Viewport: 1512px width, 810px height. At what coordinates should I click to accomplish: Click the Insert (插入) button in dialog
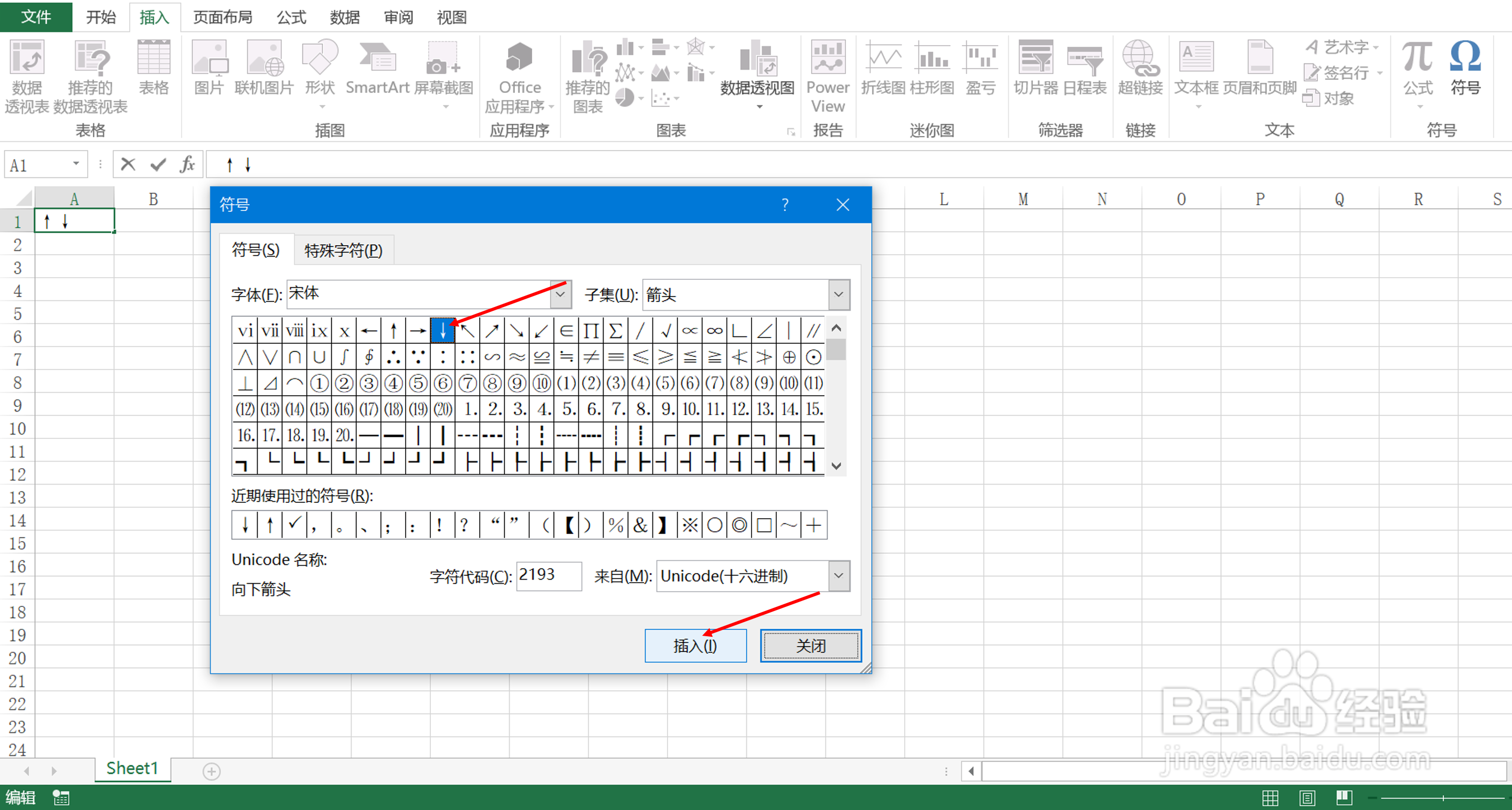(695, 646)
